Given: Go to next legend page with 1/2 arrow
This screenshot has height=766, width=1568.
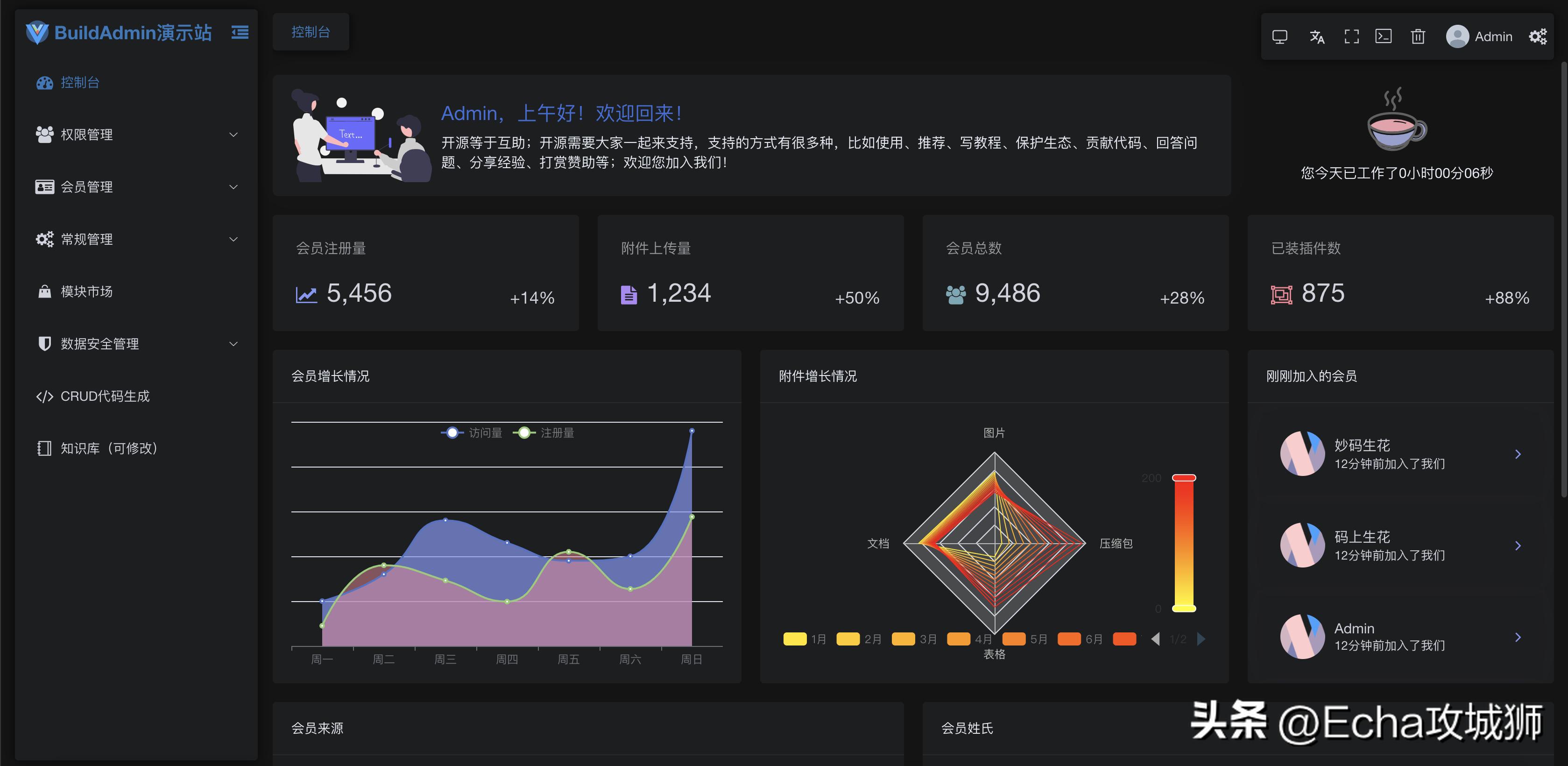Looking at the screenshot, I should 1201,639.
